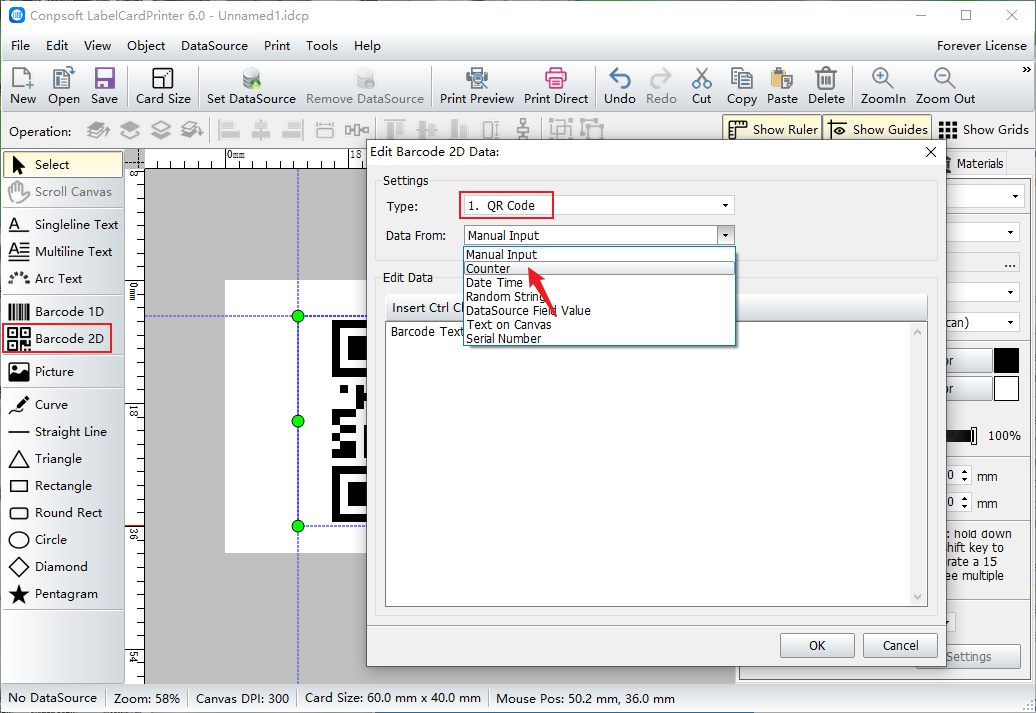Click the Cut scissors icon
The image size is (1036, 713).
pos(702,86)
